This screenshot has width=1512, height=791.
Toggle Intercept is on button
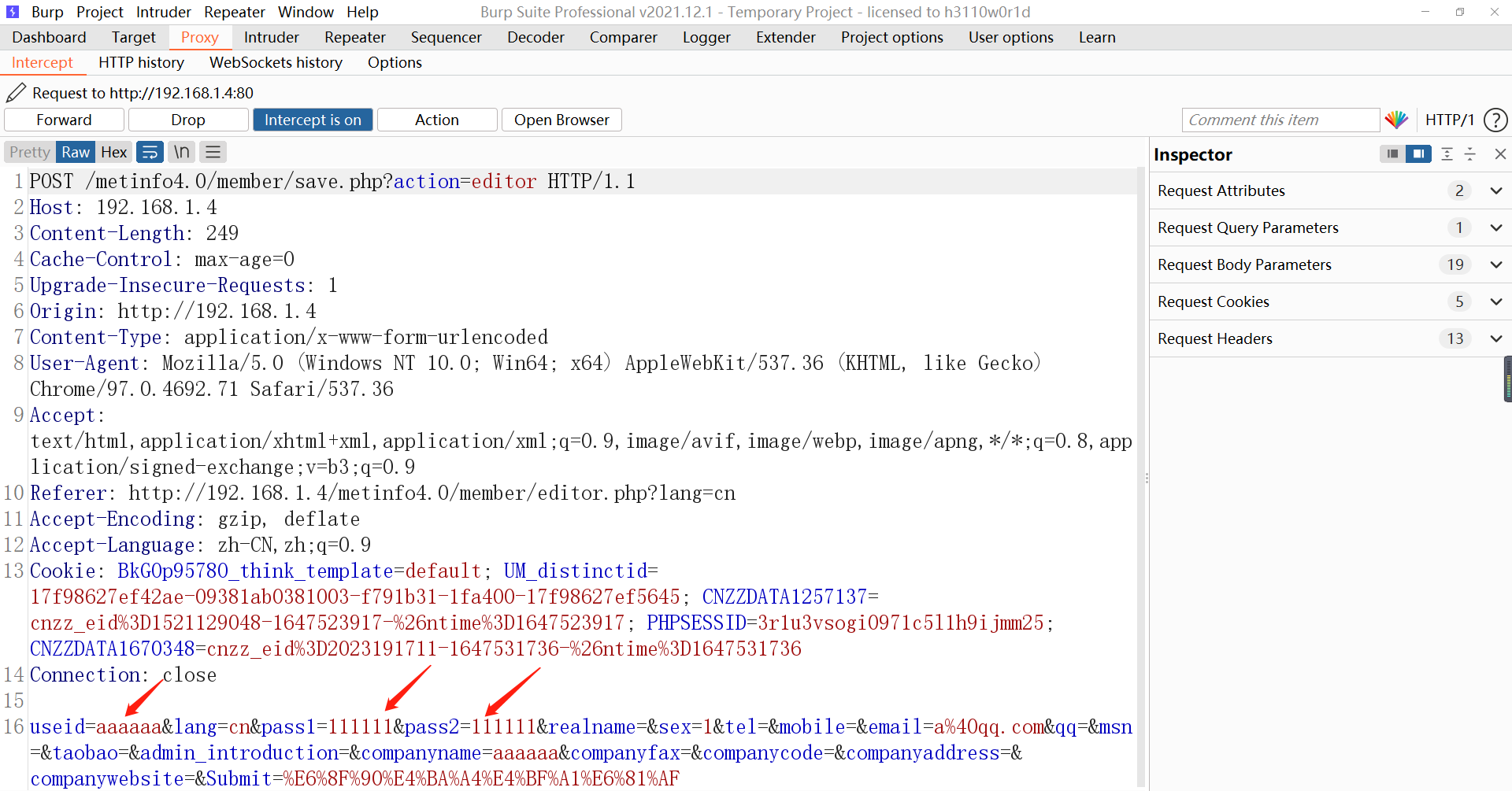click(x=313, y=120)
